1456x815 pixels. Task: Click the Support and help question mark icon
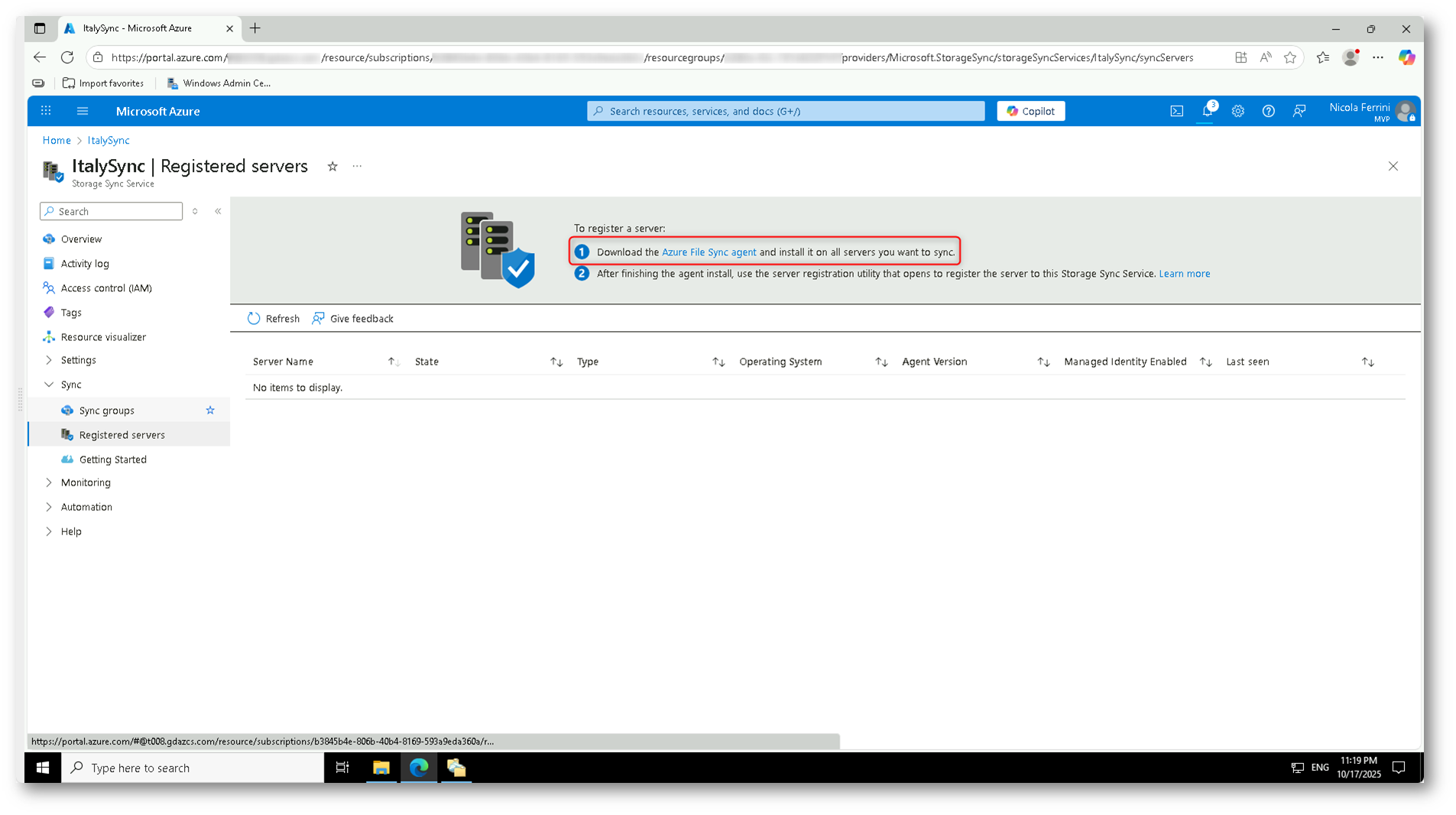(x=1268, y=112)
